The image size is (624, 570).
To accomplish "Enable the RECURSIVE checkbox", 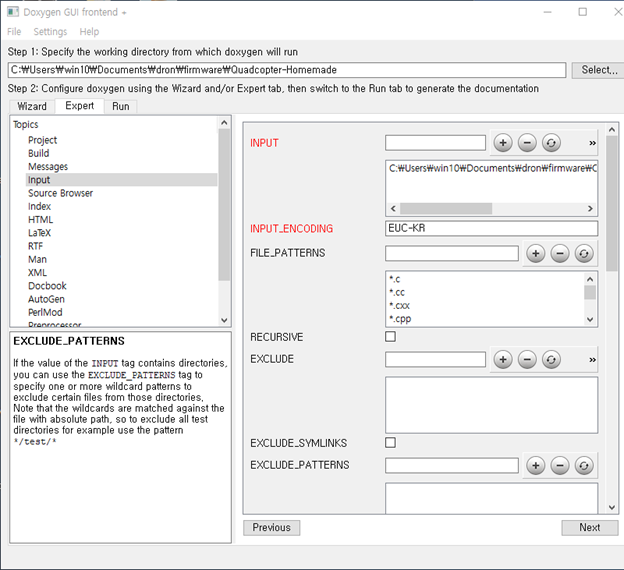I will tap(390, 337).
